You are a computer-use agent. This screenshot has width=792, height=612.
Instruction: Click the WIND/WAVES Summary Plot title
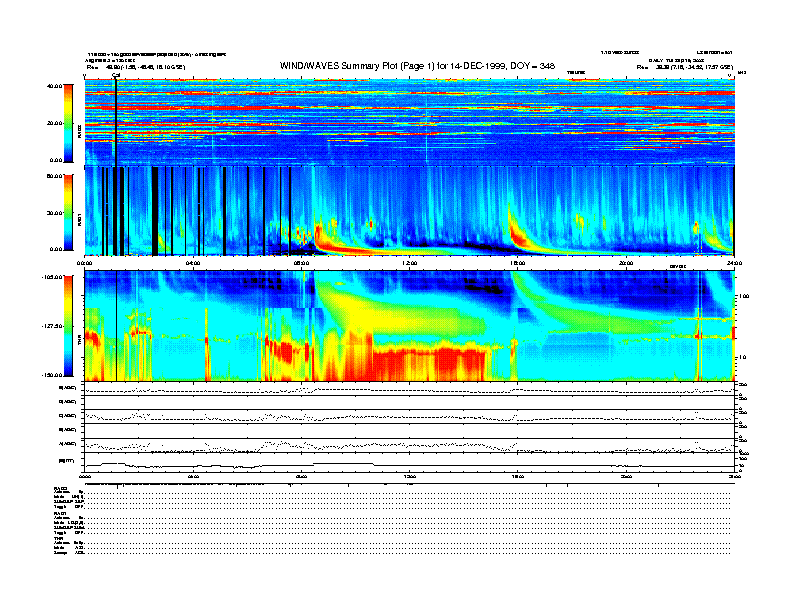(417, 66)
